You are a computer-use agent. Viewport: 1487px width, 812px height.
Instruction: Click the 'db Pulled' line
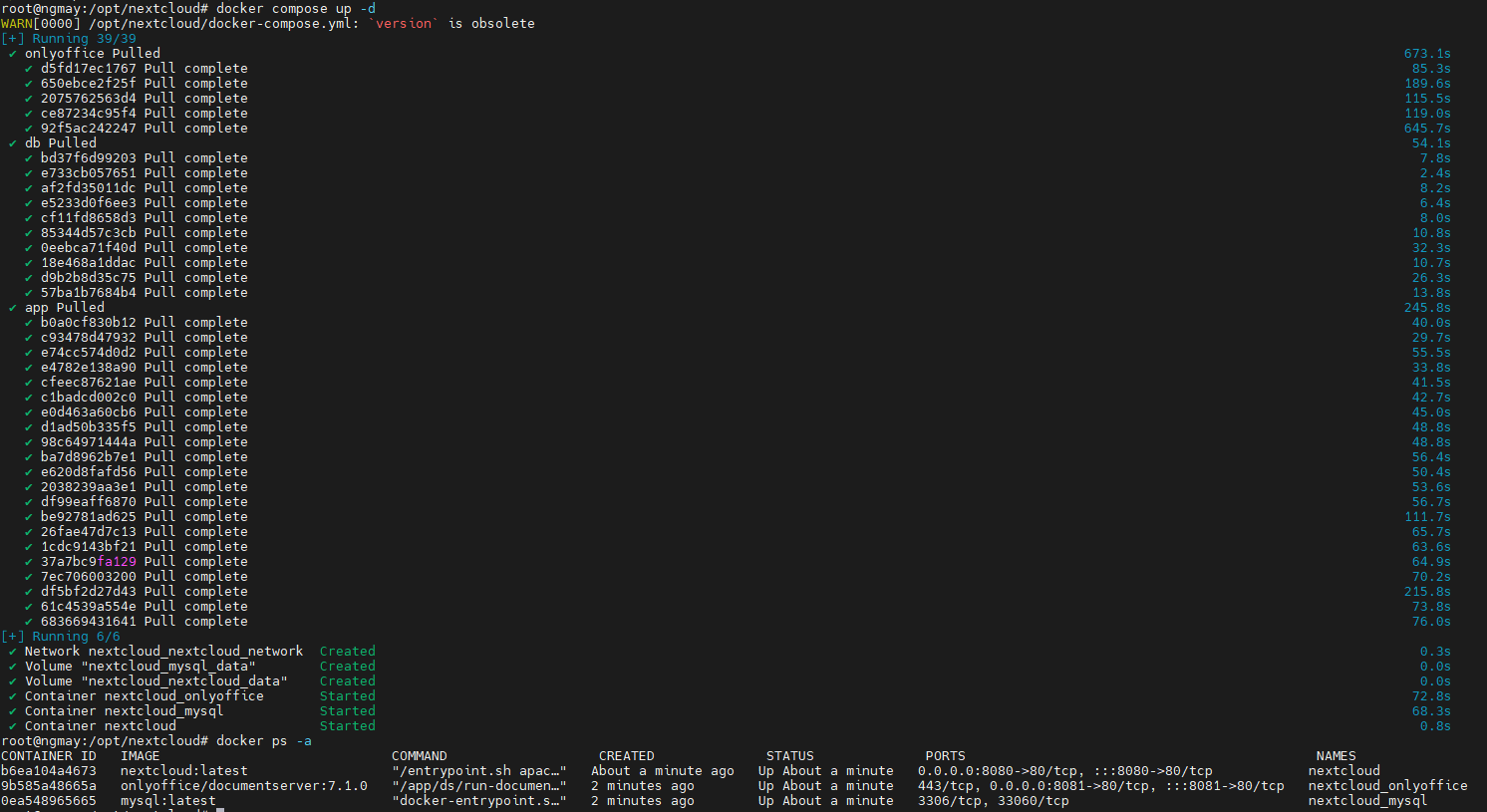point(61,142)
